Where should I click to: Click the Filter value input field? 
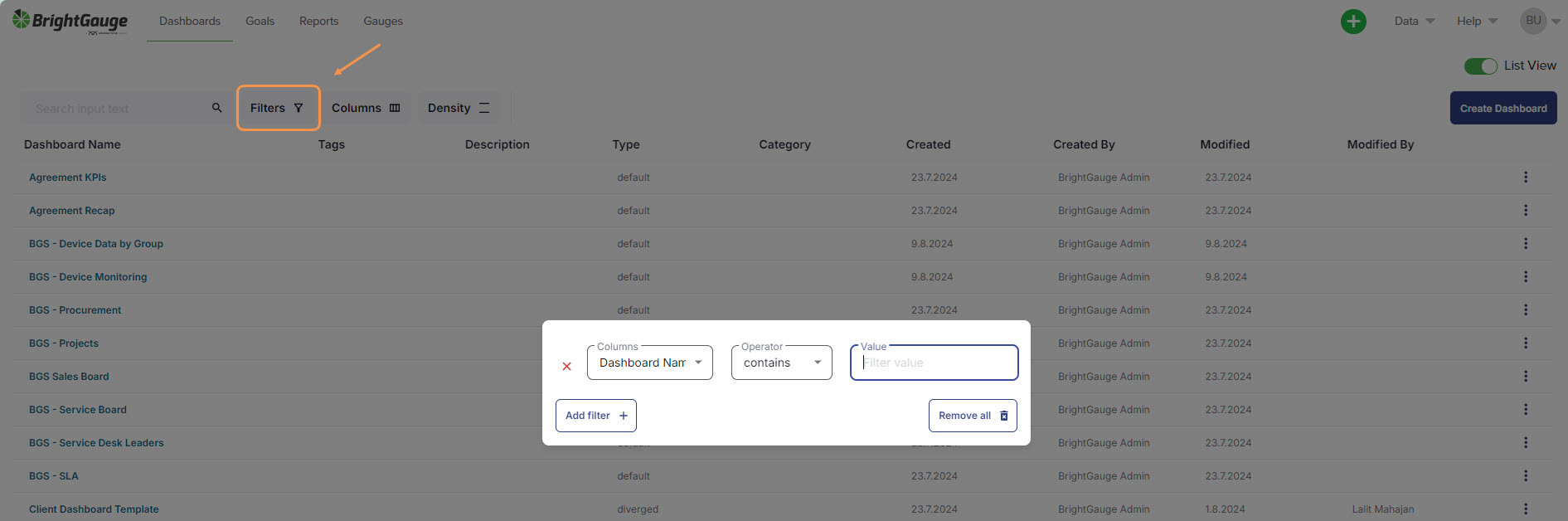point(934,363)
